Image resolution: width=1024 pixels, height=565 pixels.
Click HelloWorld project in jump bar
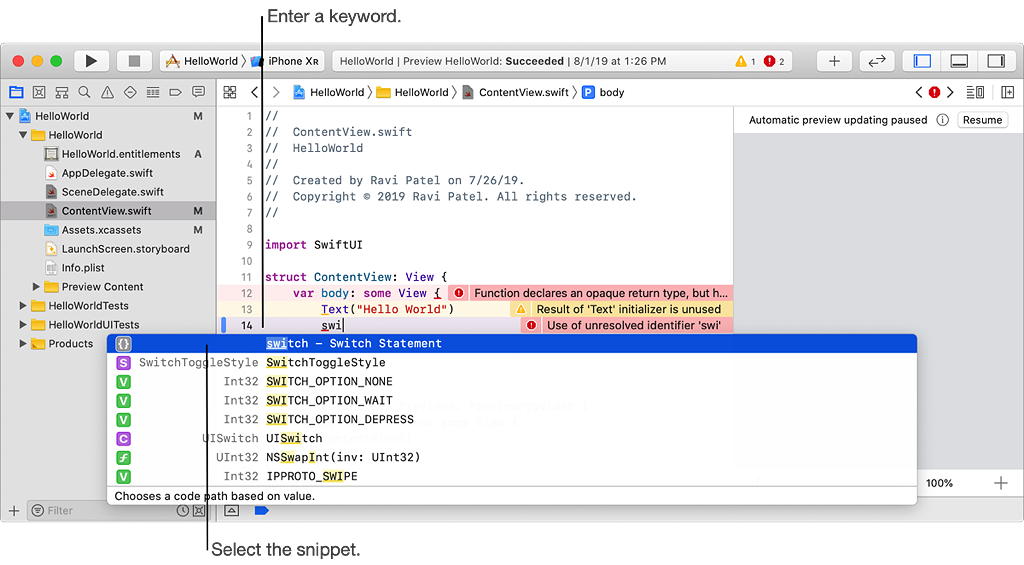point(328,92)
